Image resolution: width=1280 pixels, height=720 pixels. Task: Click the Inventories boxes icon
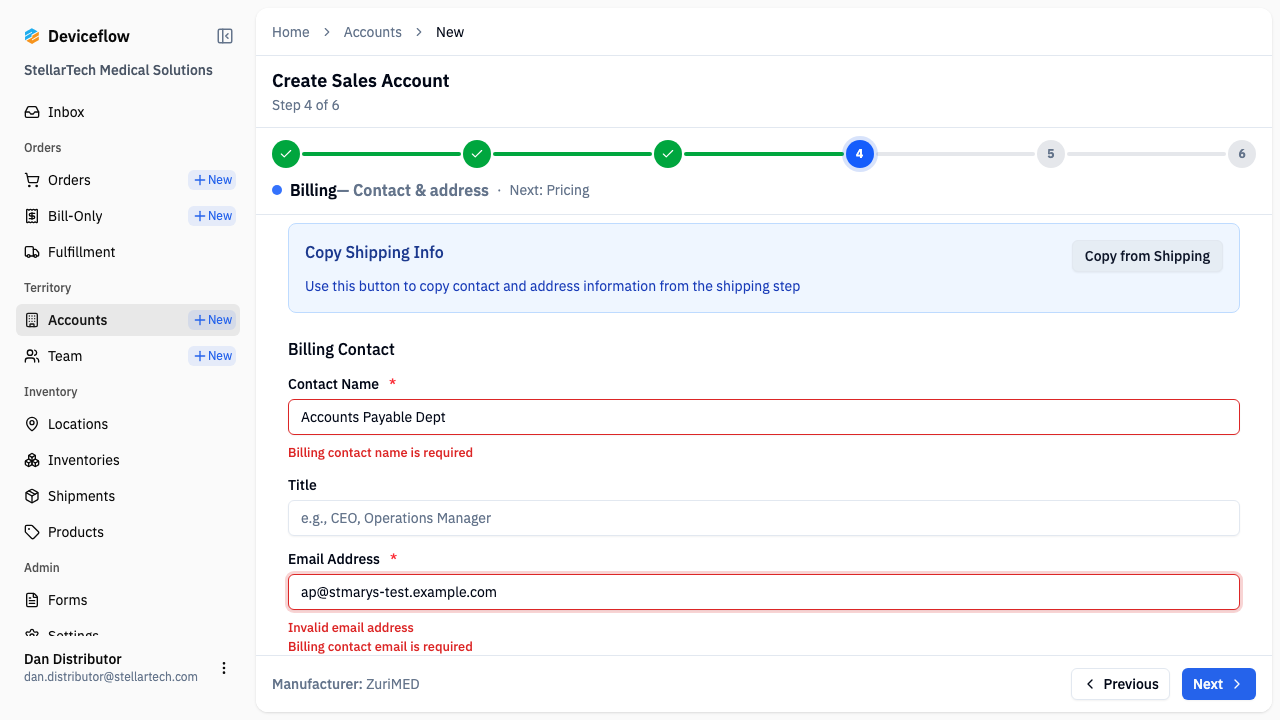[32, 460]
